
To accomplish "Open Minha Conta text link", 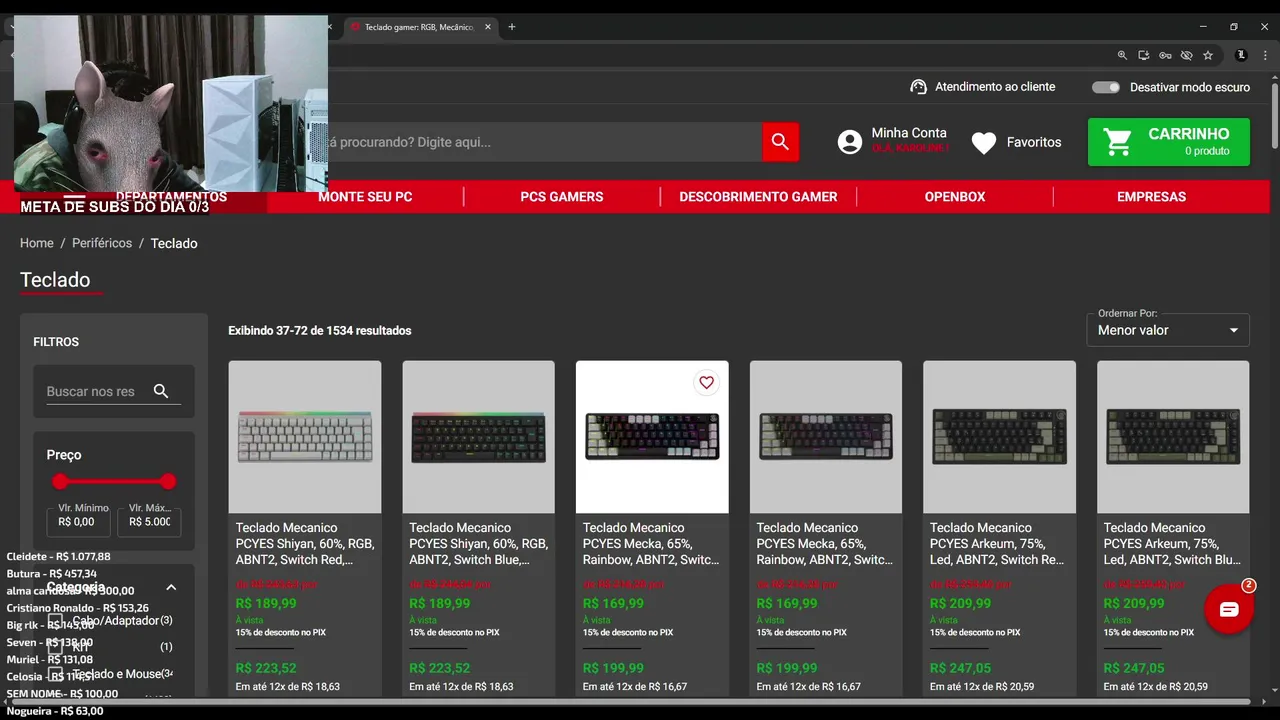I will 909,133.
